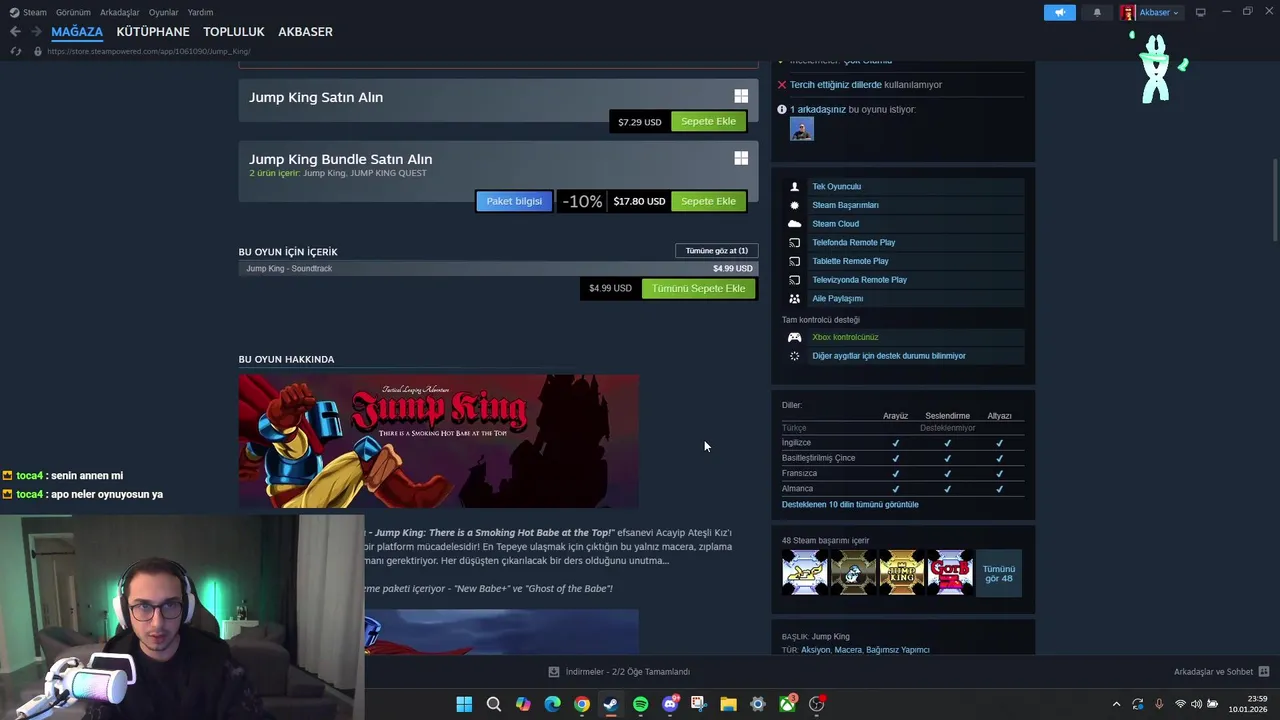
Task: Open File Explorer from the taskbar
Action: (x=728, y=704)
